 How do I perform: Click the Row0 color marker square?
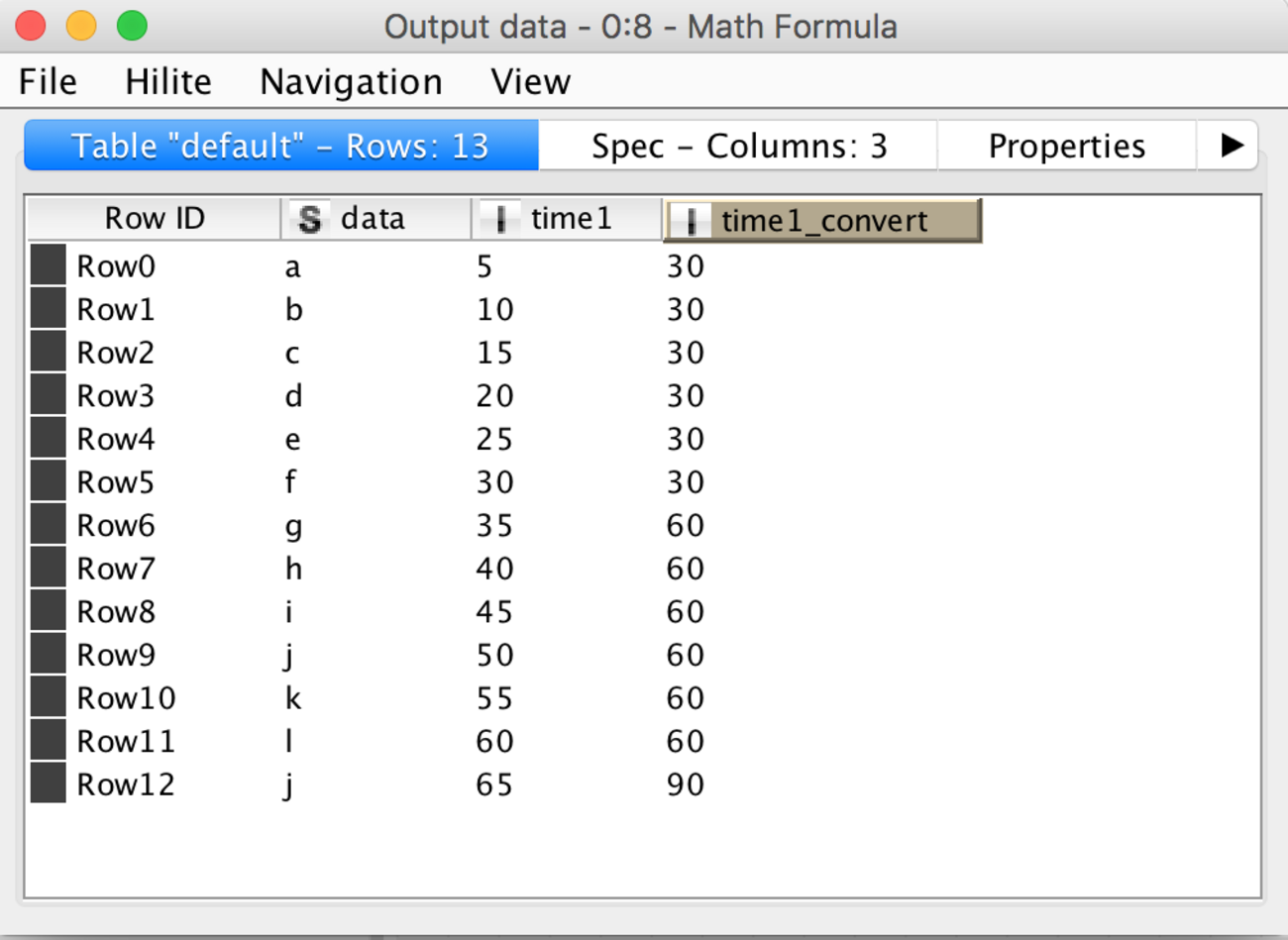click(x=48, y=265)
